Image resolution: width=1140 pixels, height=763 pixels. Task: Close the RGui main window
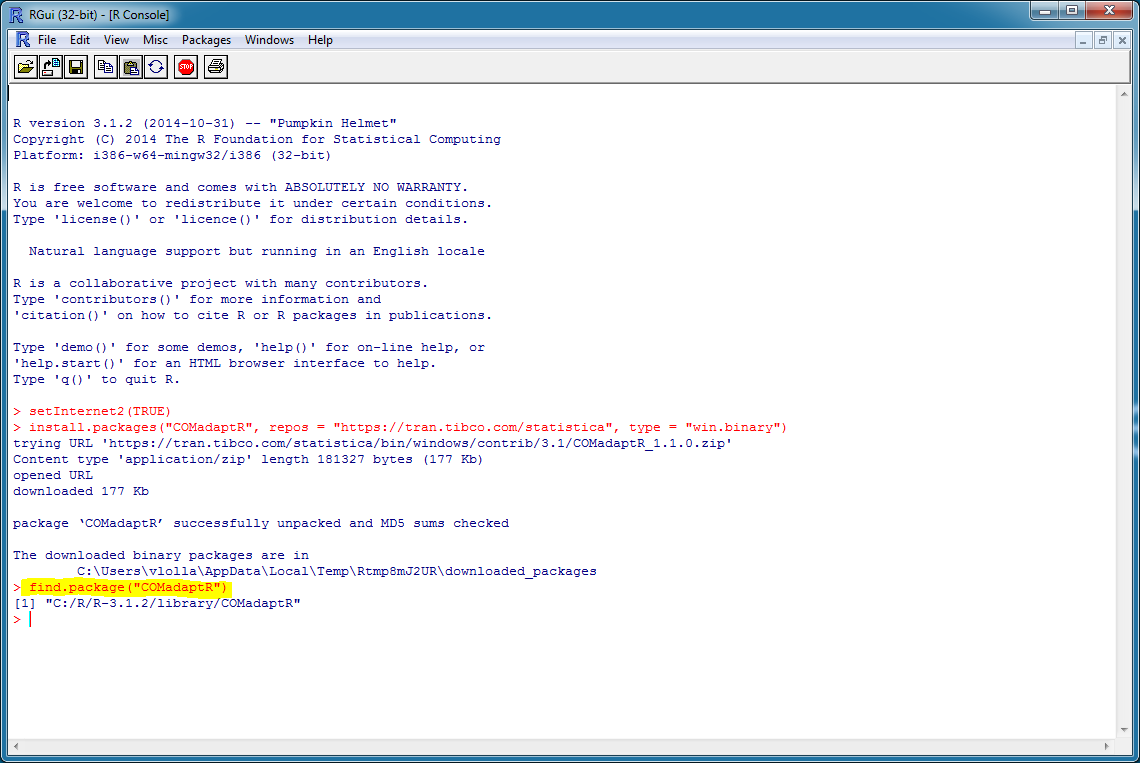point(1109,11)
